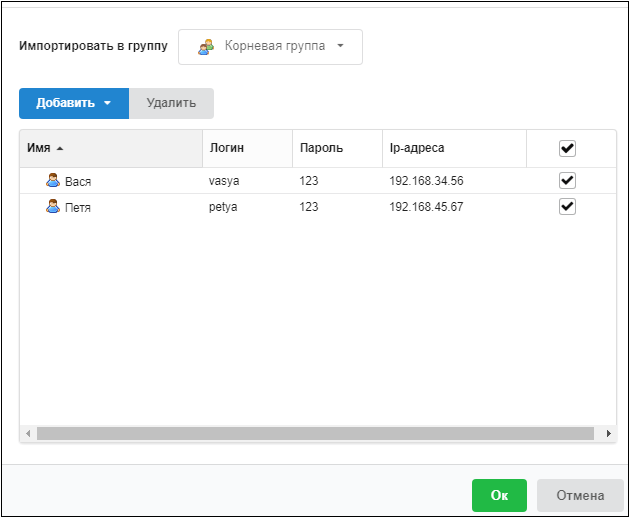Open the Добавить dropdown button
The height and width of the screenshot is (518, 630).
[74, 103]
